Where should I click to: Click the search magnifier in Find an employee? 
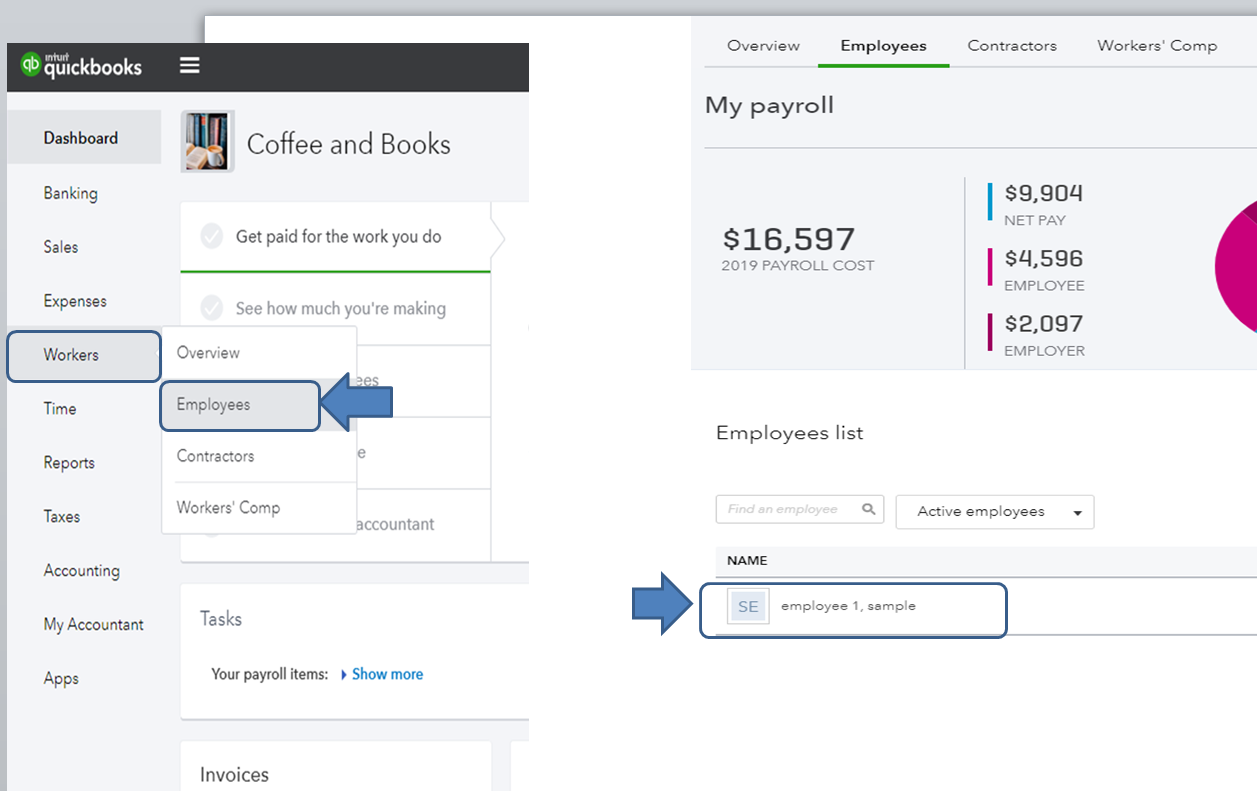pyautogui.click(x=869, y=509)
